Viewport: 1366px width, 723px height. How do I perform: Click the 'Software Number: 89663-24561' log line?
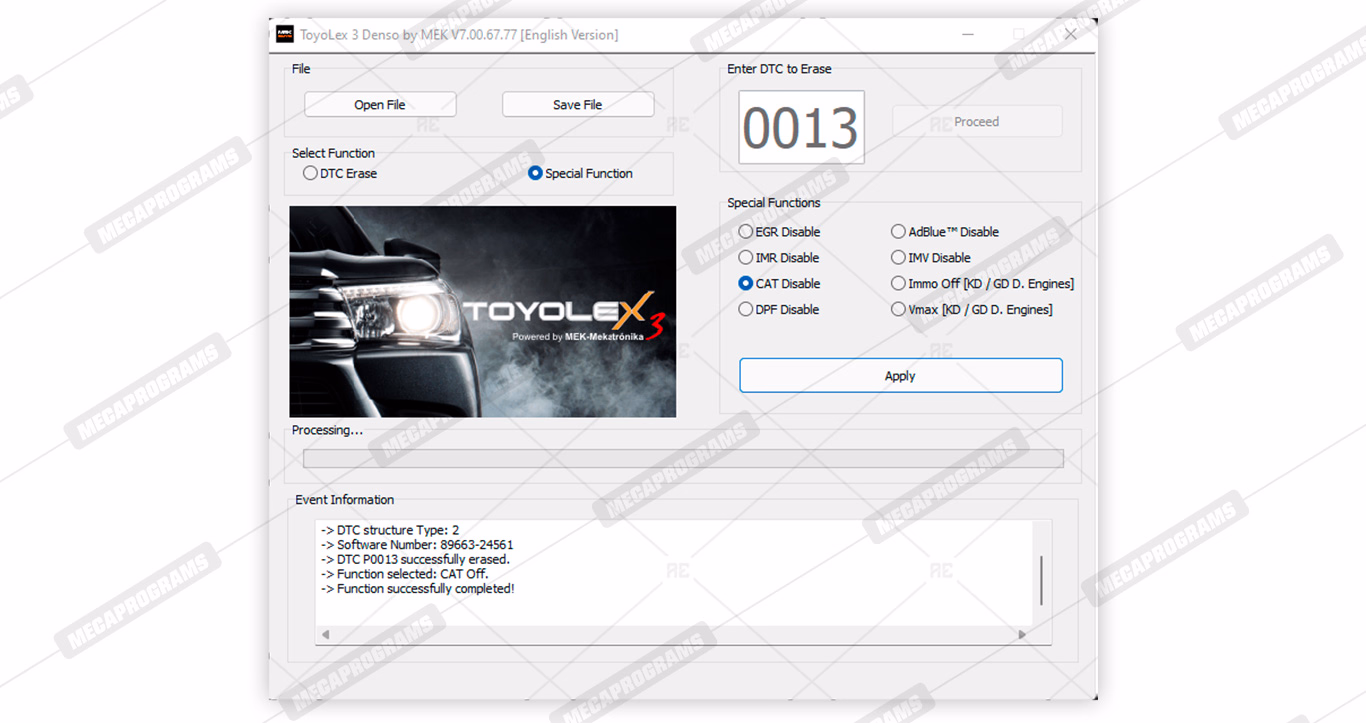tap(417, 545)
